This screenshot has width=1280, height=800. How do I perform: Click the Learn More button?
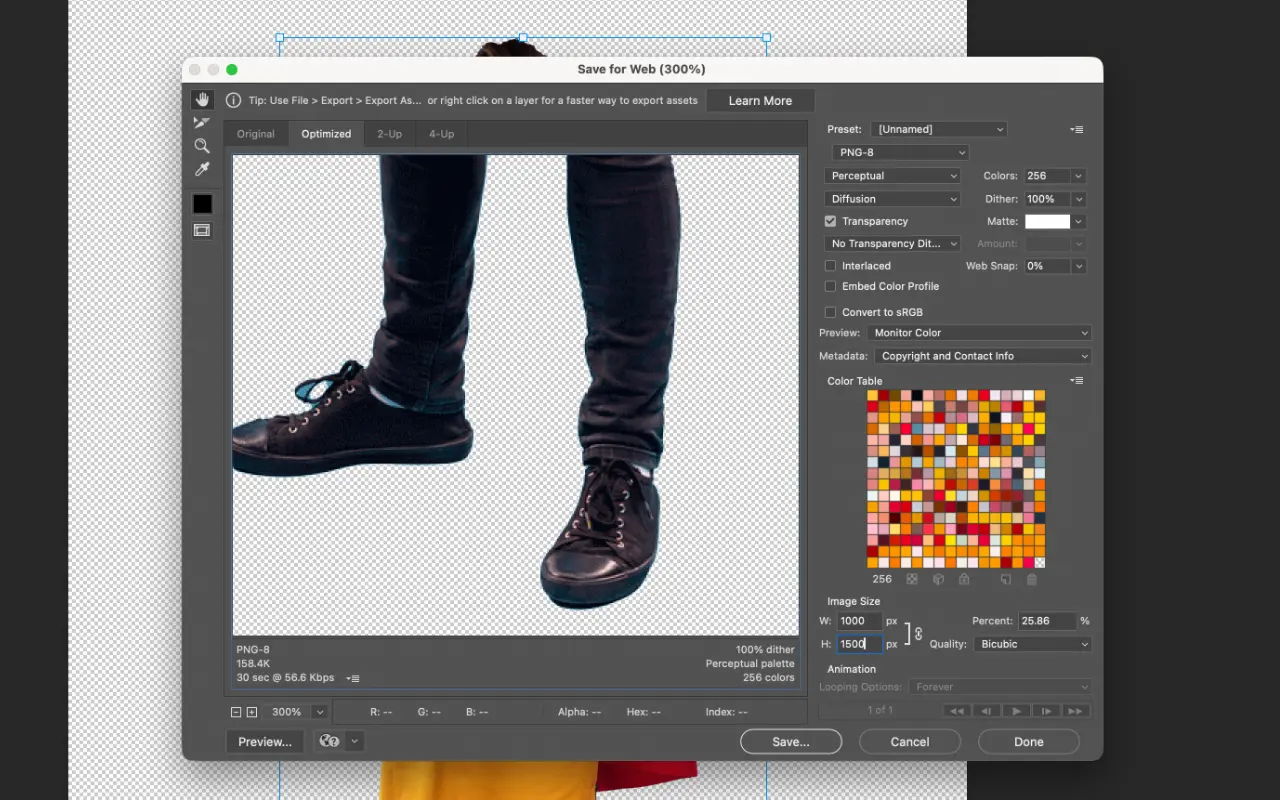760,100
